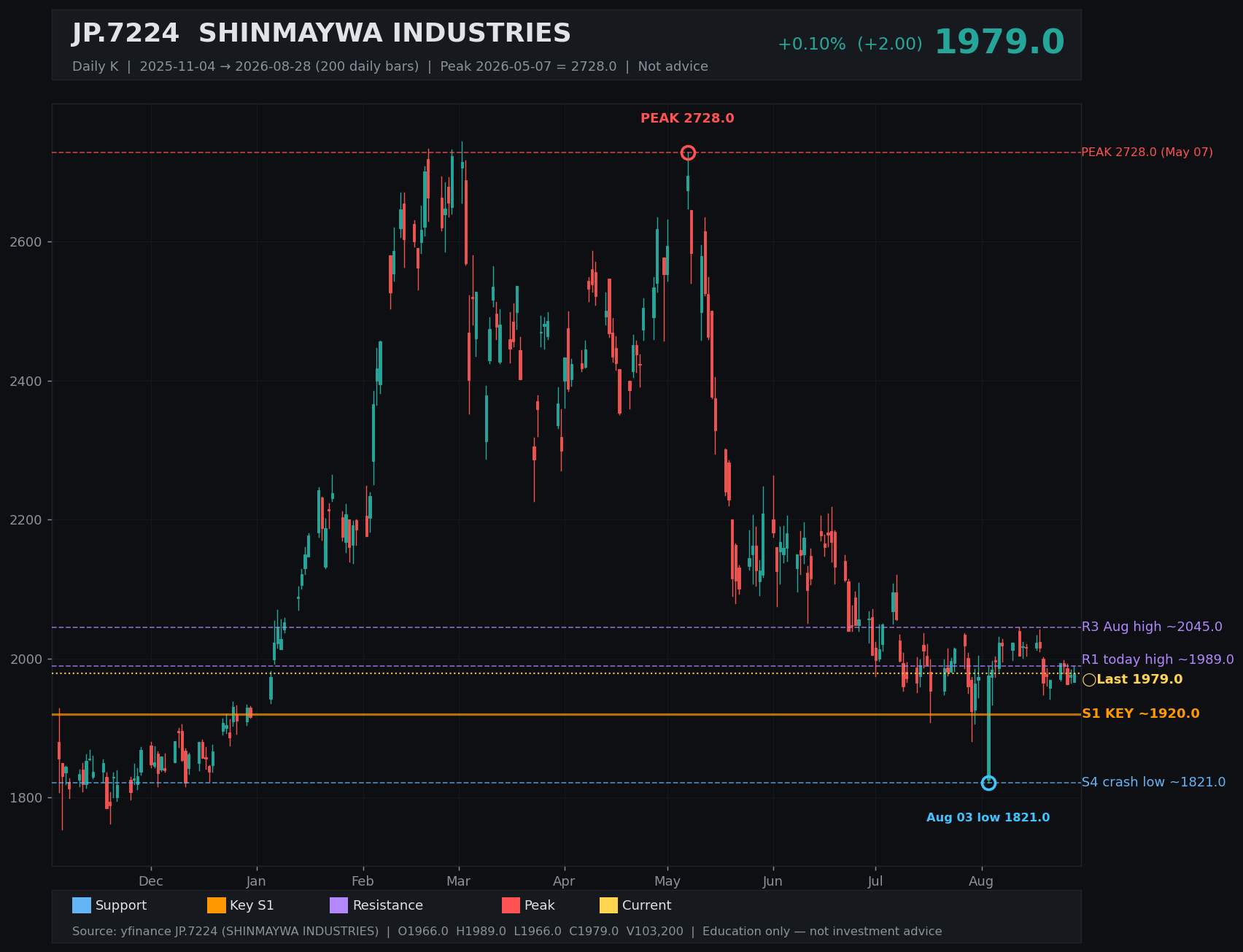Screen dimensions: 1243x952
Task: Select the yellow Current legend swatch
Action: 609,905
